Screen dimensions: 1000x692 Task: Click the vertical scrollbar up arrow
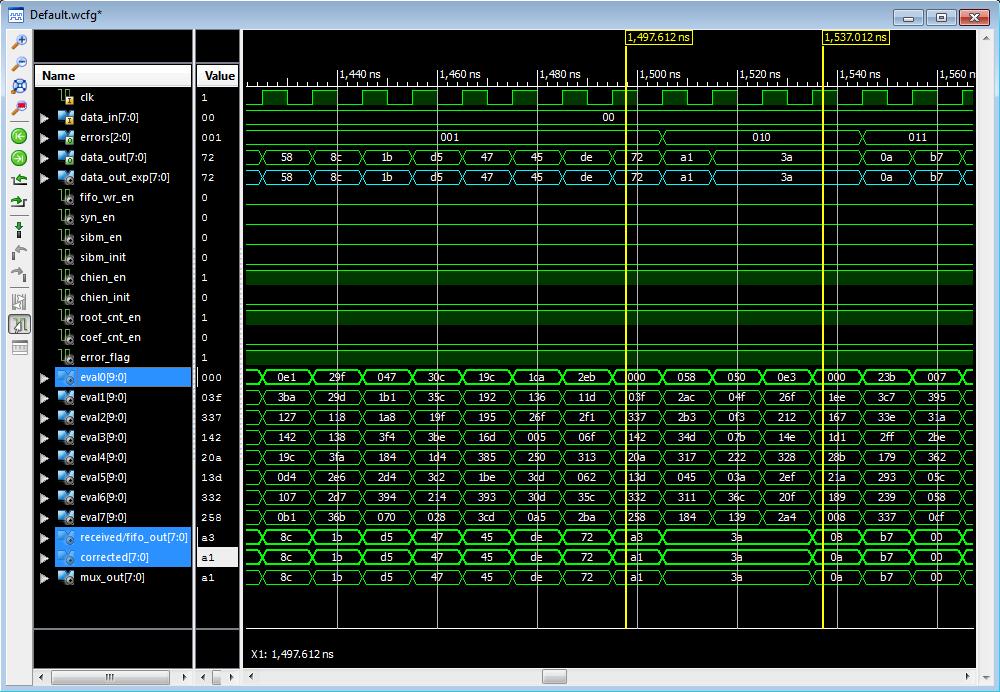tap(987, 37)
